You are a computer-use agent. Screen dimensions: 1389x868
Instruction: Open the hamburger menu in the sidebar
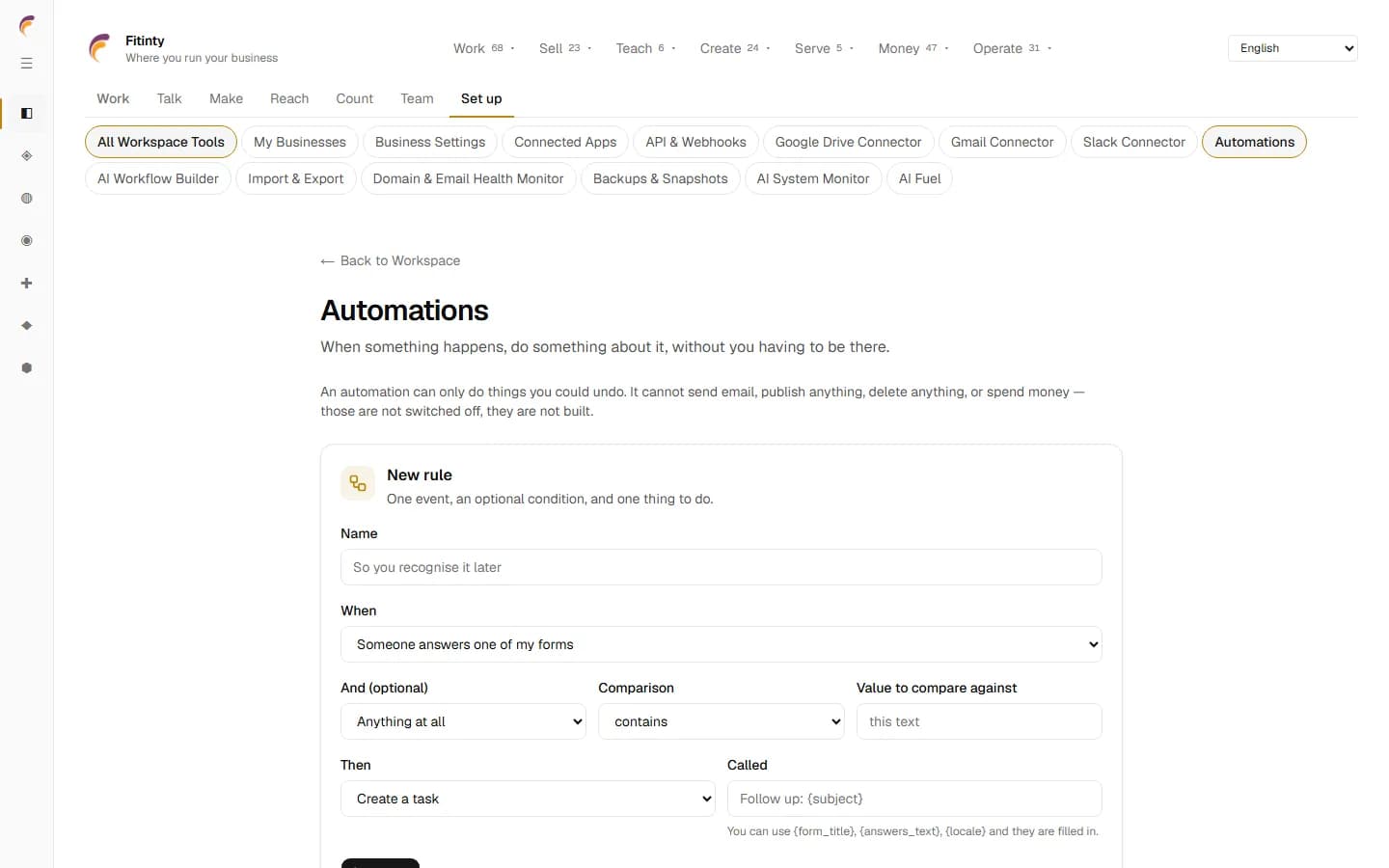[27, 64]
